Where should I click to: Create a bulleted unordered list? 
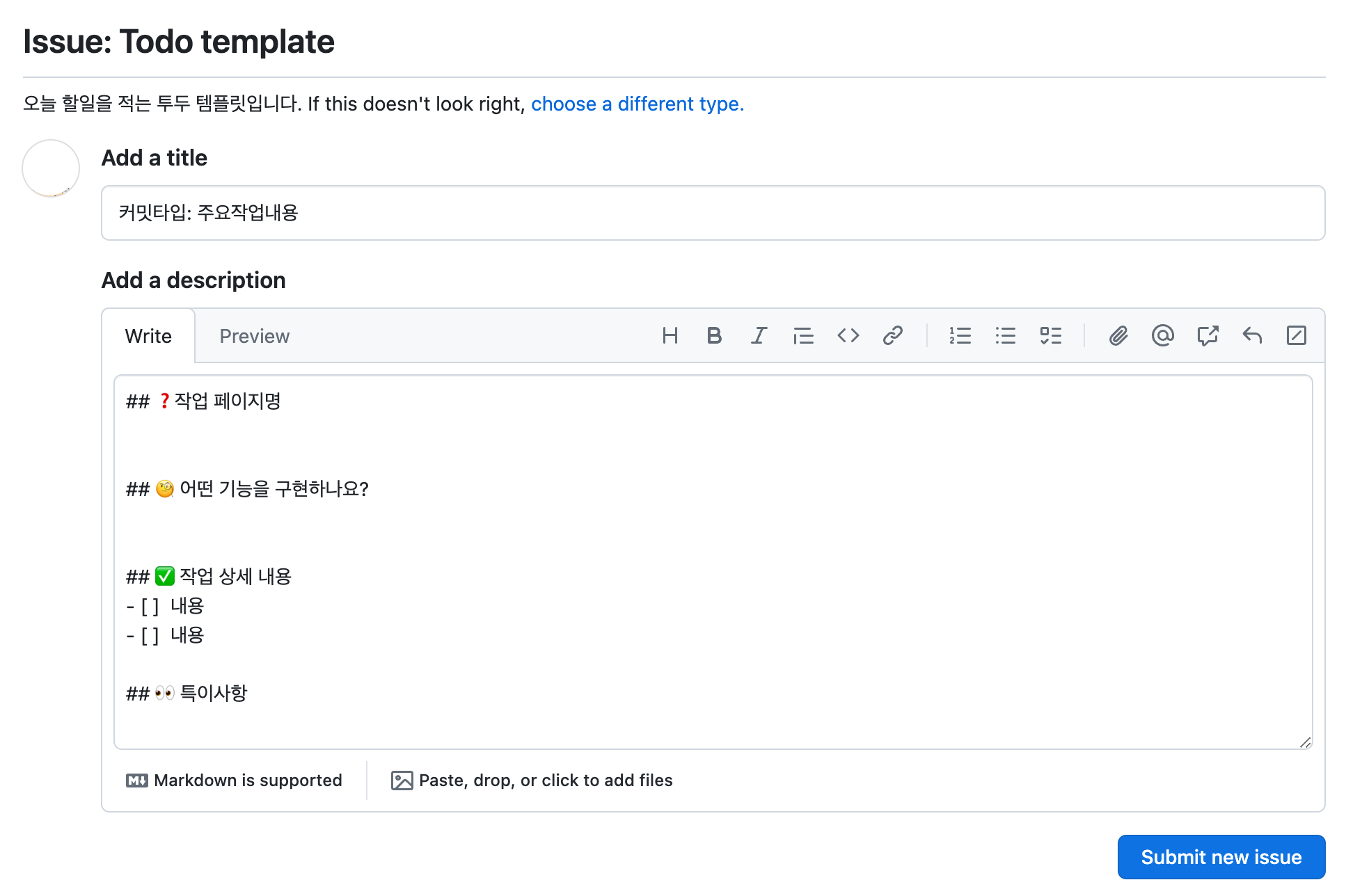coord(1005,336)
